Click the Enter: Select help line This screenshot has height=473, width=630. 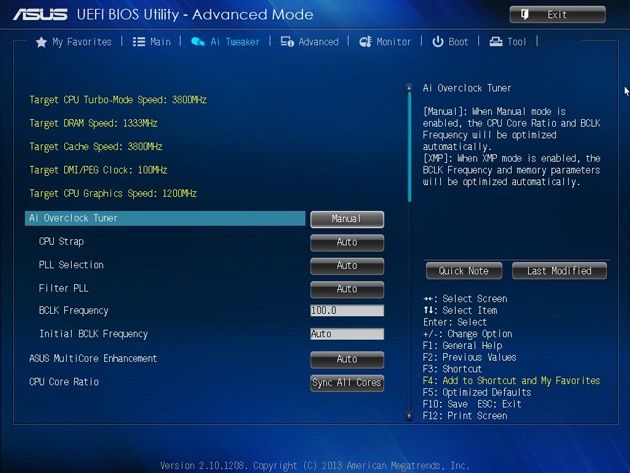(455, 322)
